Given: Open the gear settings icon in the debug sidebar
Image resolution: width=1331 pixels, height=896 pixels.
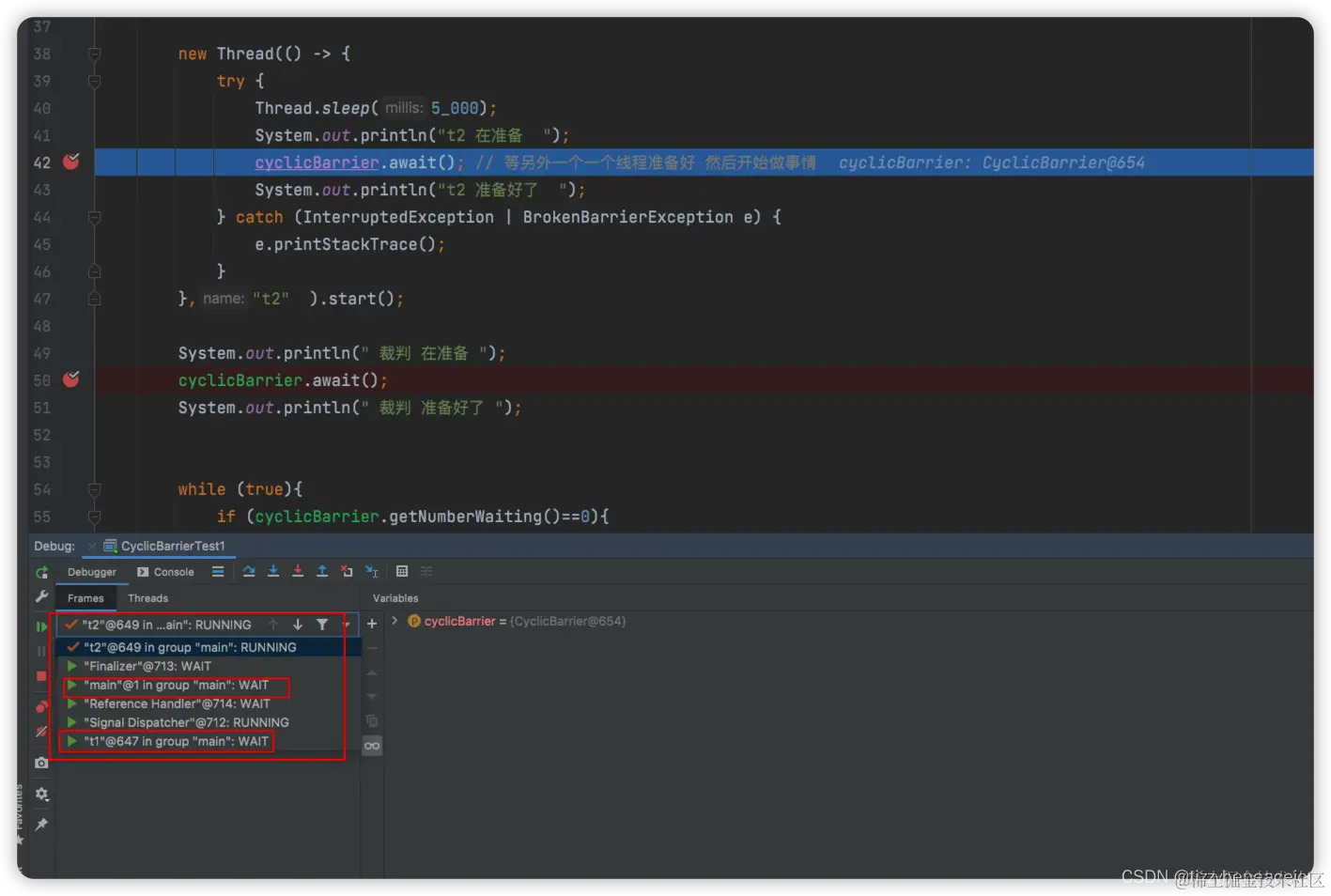Looking at the screenshot, I should click(41, 794).
